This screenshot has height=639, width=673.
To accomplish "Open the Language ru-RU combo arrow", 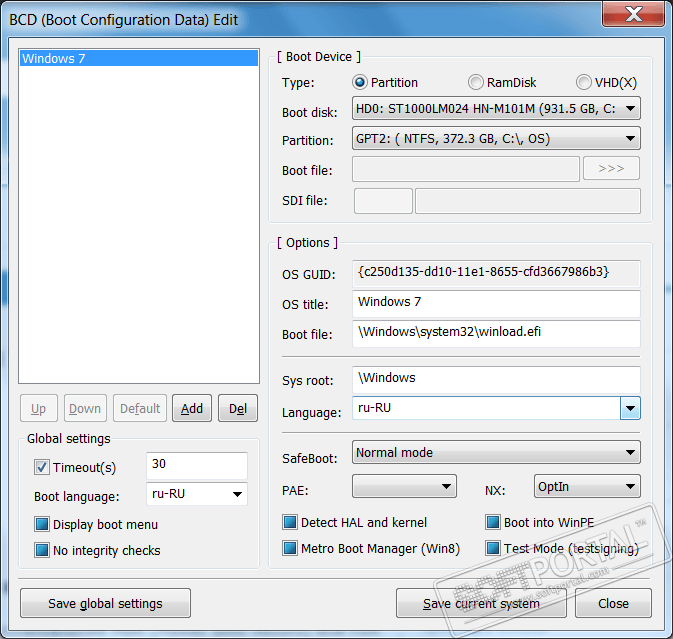I will point(630,408).
